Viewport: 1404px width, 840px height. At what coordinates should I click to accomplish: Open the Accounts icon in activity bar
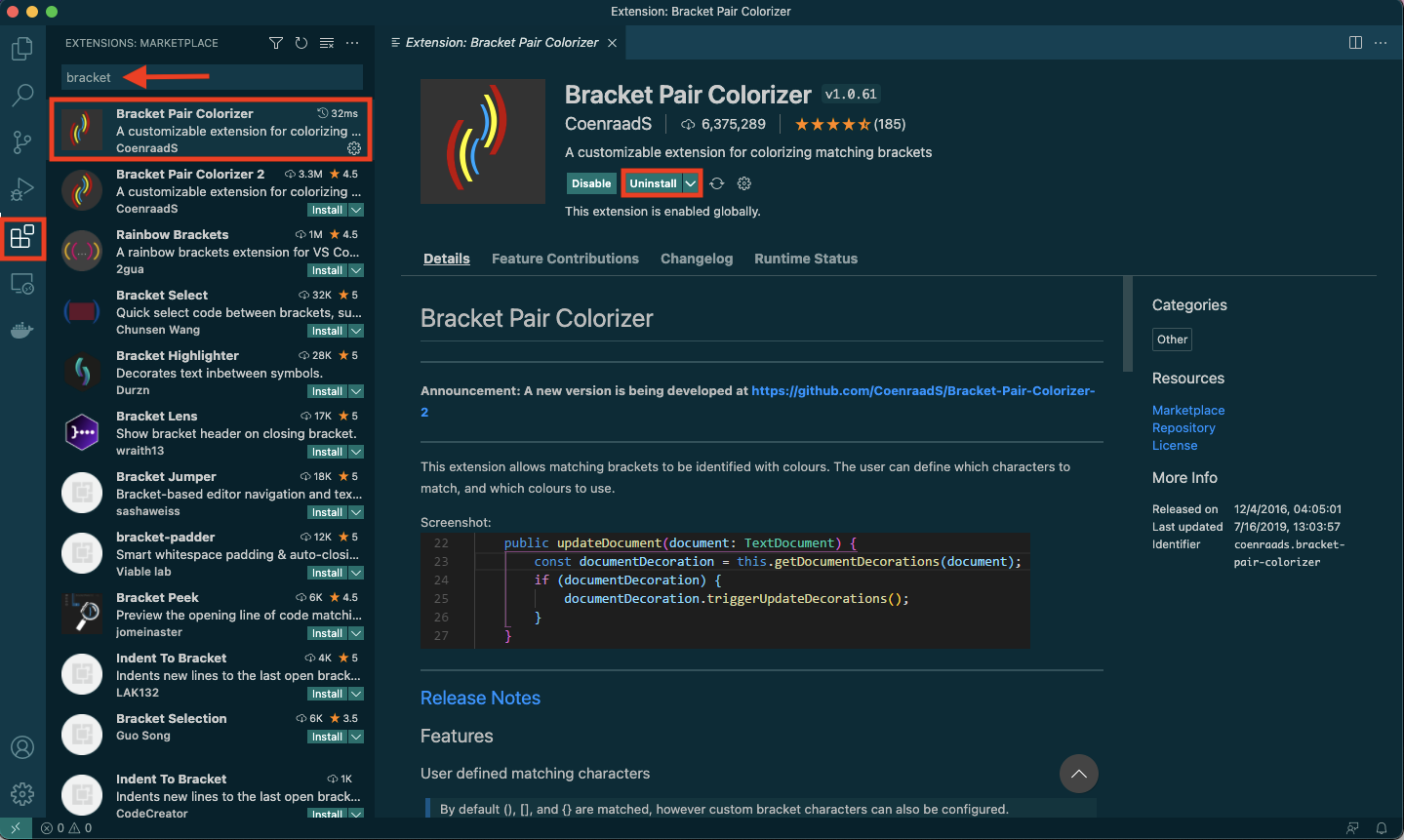22,747
